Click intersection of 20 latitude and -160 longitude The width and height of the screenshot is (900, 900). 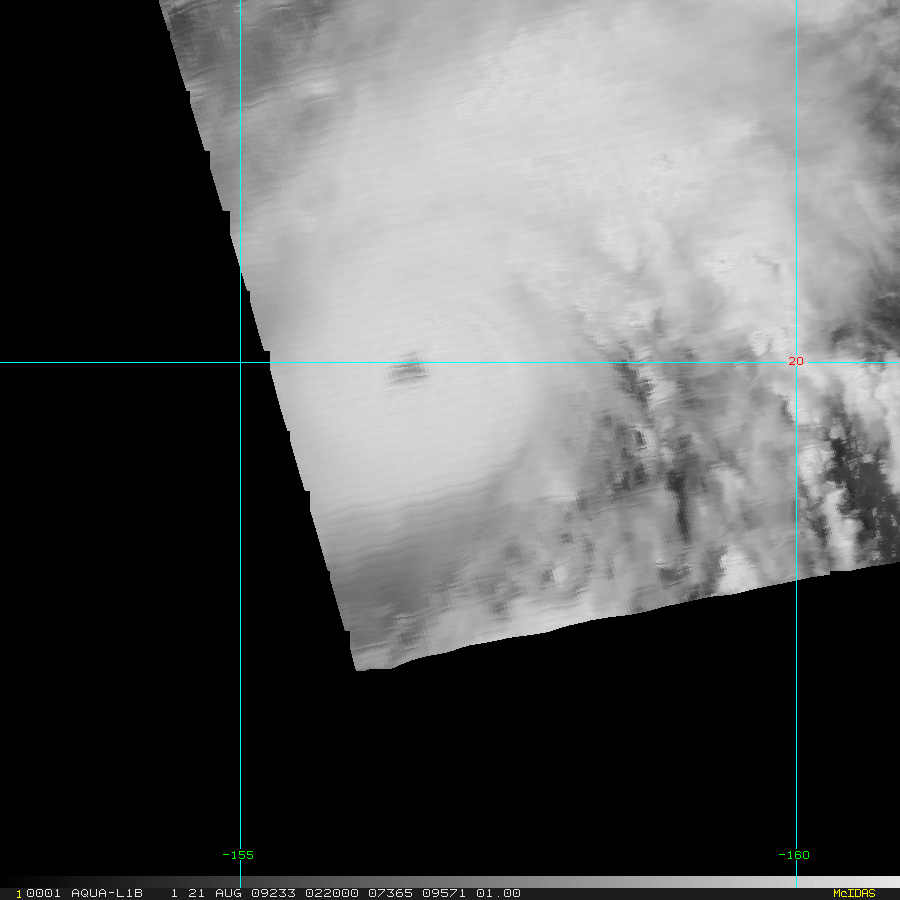(x=796, y=362)
